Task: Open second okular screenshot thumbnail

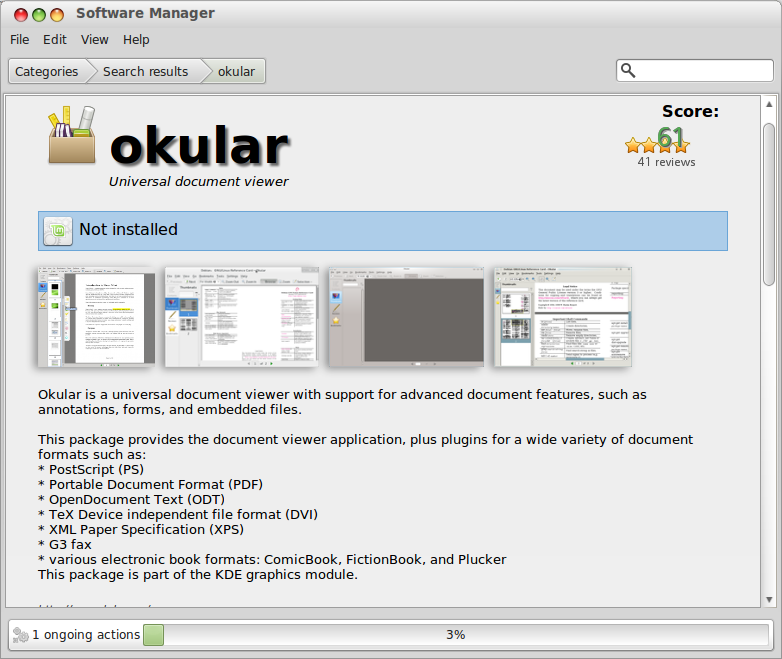Action: [241, 316]
